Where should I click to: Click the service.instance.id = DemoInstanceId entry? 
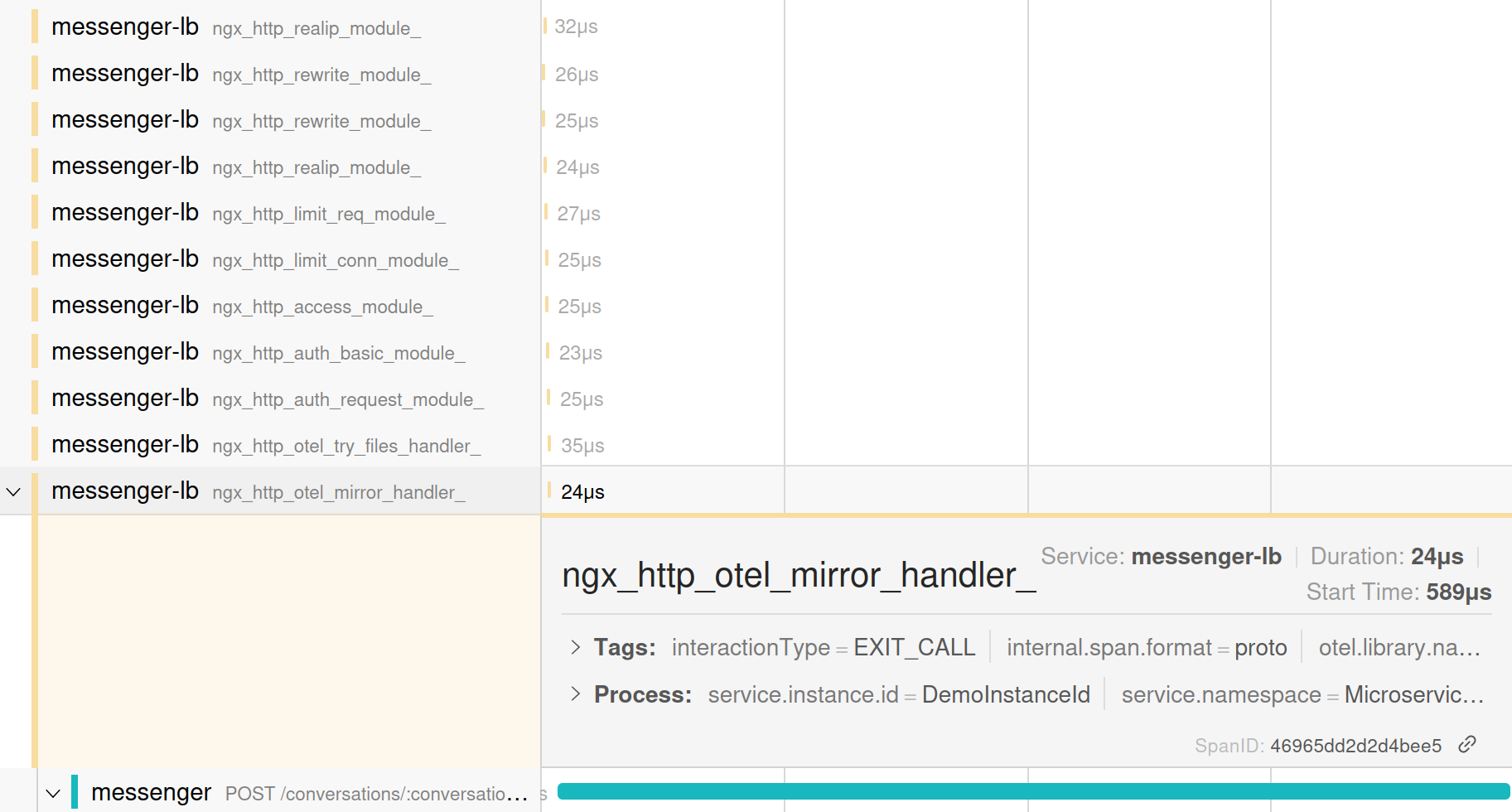(x=898, y=694)
